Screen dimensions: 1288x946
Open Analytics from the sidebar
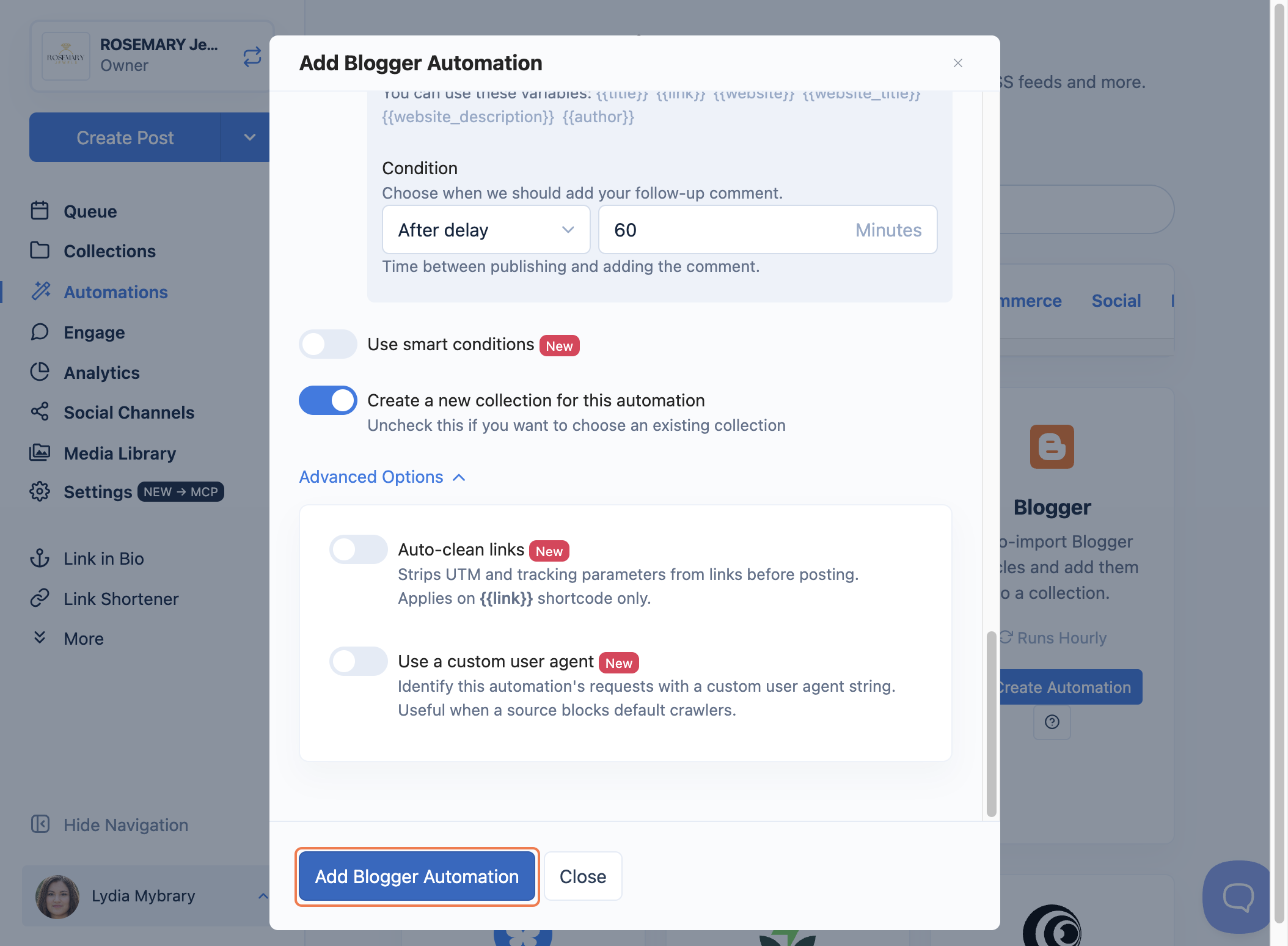point(102,372)
